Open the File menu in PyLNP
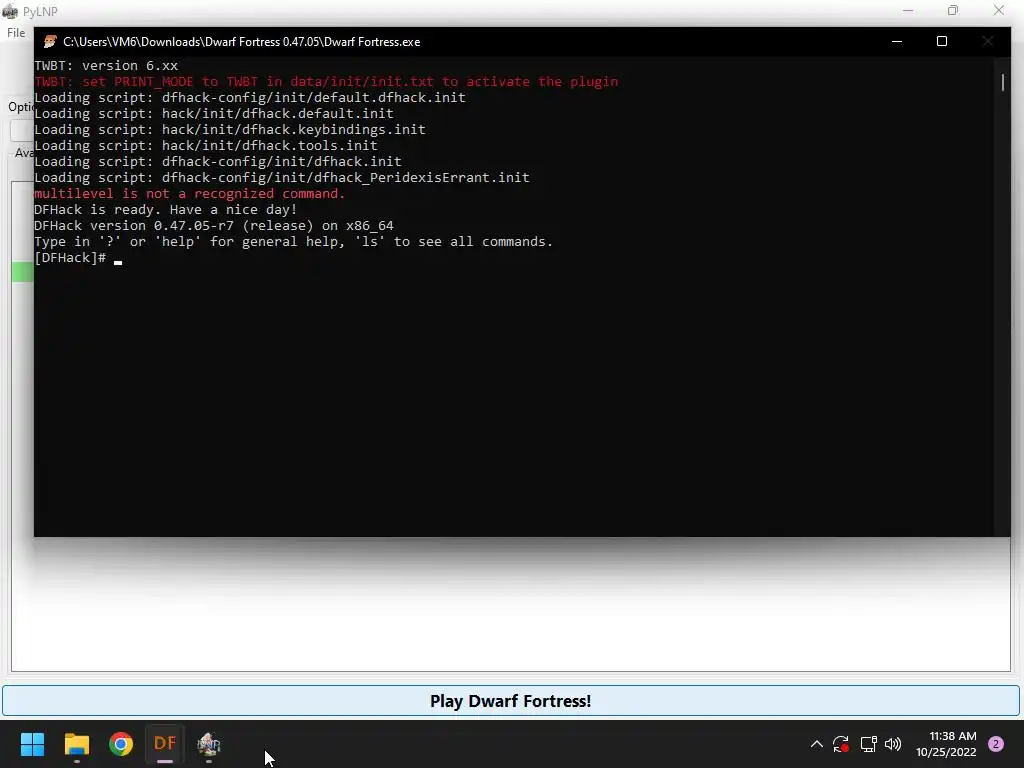The image size is (1024, 768). [16, 33]
